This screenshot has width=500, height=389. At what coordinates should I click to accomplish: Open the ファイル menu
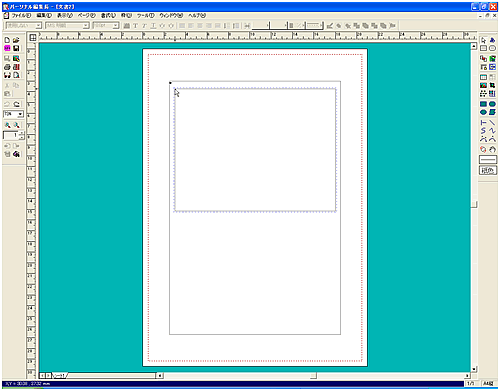21,16
